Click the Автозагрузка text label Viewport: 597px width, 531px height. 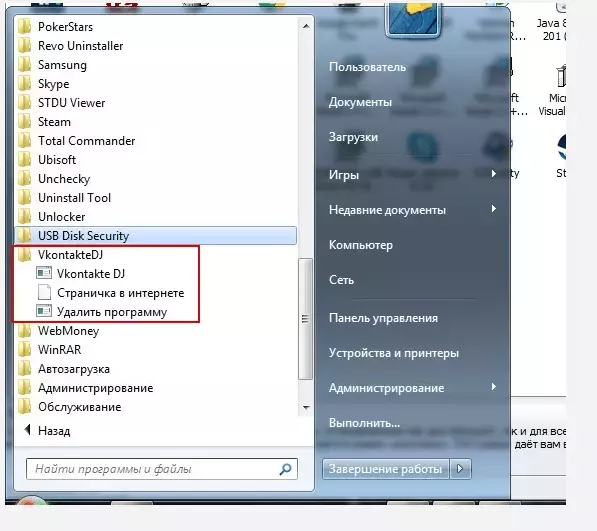74,369
